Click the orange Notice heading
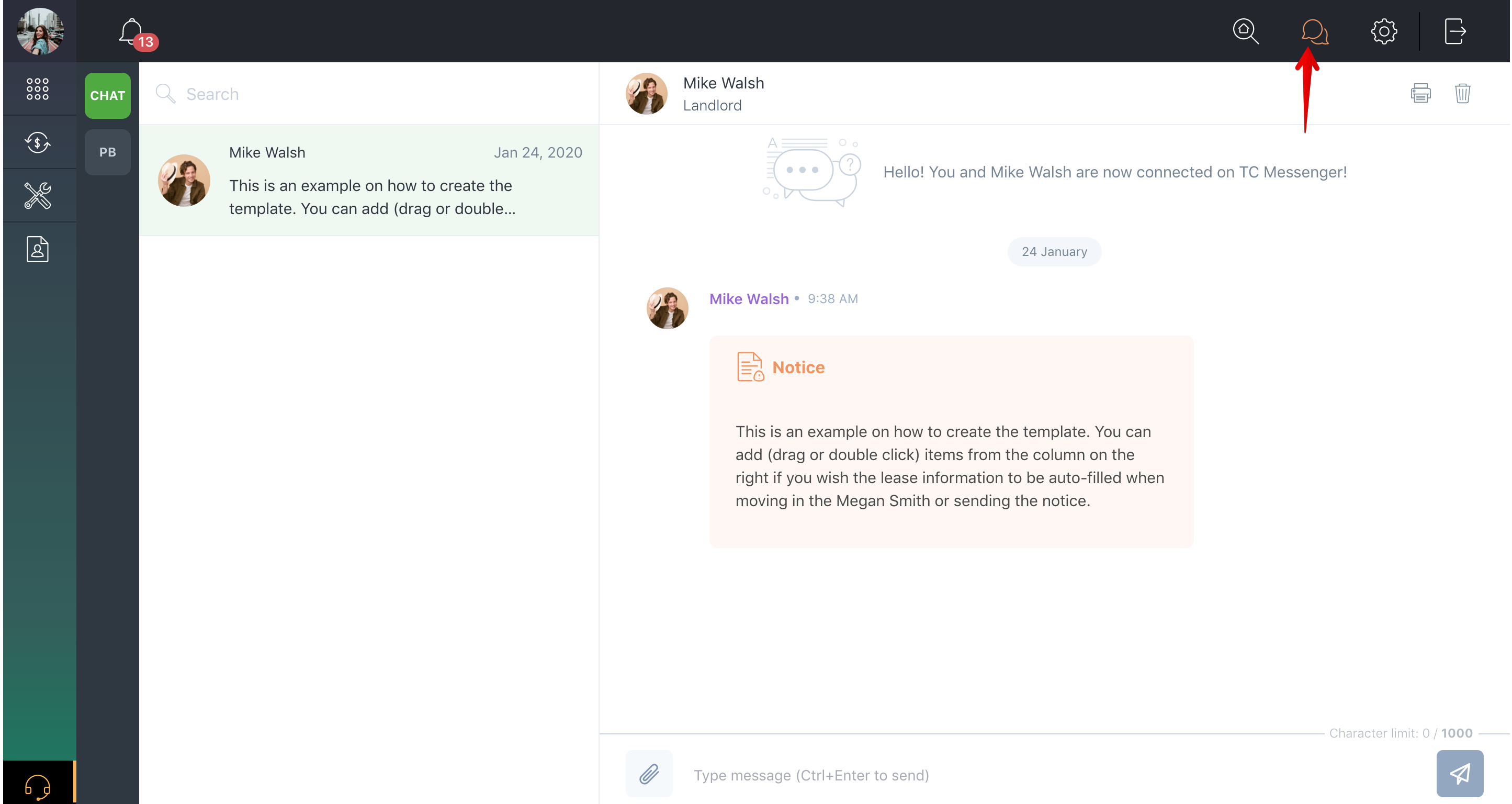Viewport: 1512px width, 804px height. pos(798,367)
